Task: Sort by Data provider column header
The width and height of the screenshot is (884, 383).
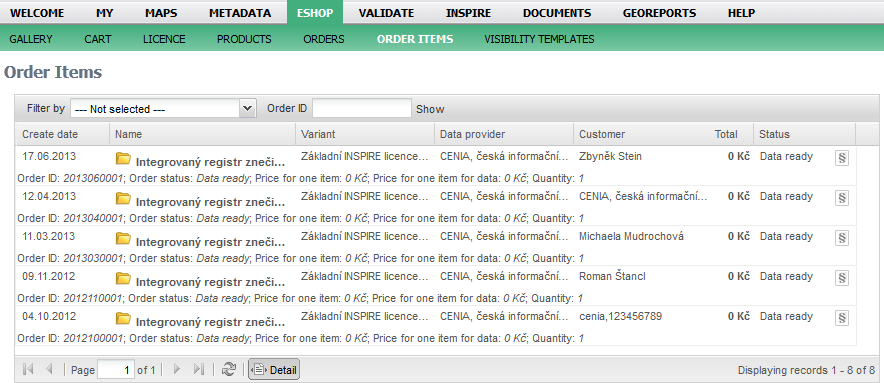Action: 504,134
